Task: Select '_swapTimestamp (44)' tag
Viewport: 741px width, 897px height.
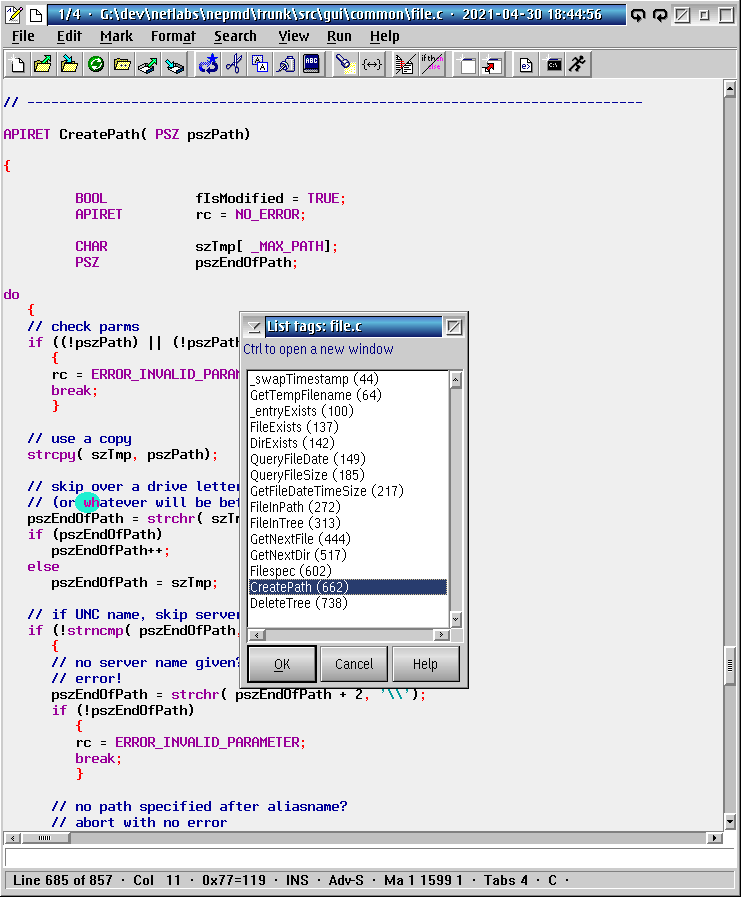Action: pyautogui.click(x=348, y=379)
